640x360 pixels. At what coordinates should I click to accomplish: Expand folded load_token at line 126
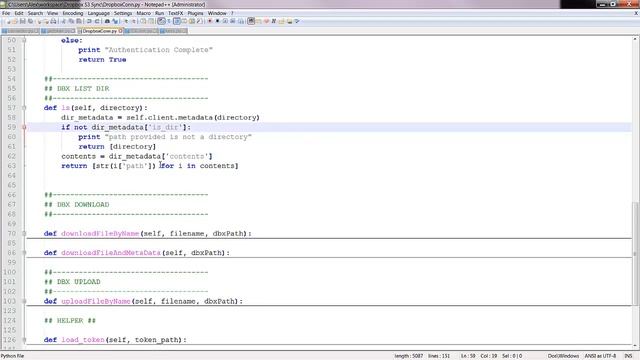pyautogui.click(x=24, y=340)
